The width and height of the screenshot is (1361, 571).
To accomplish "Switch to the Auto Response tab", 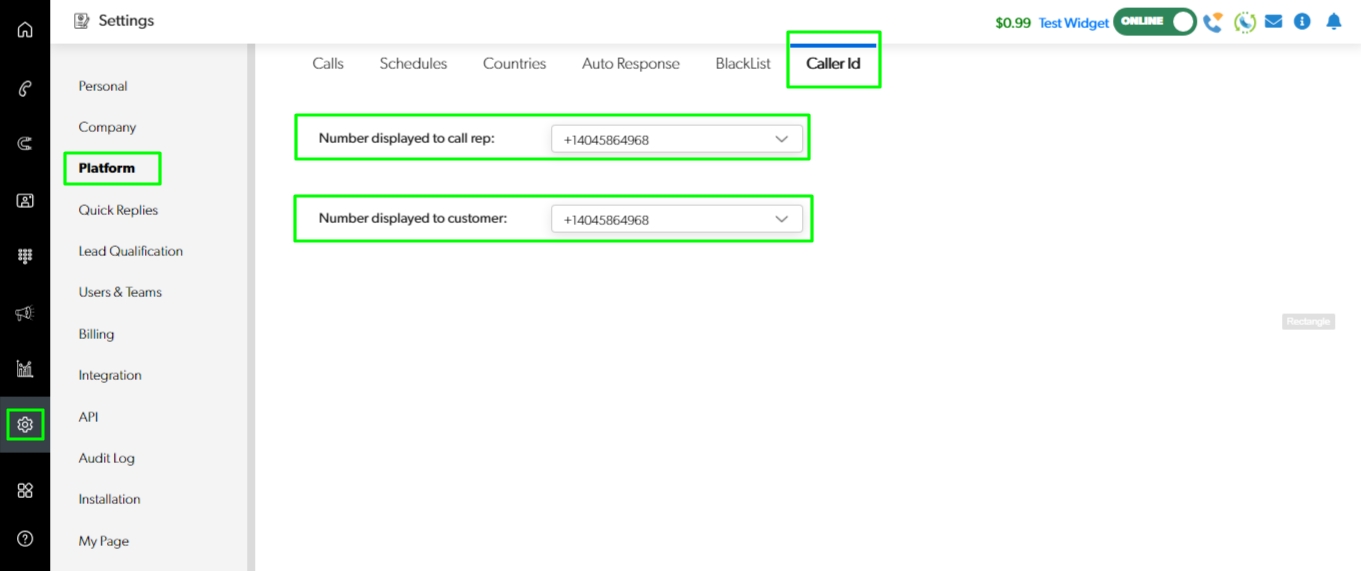I will click(x=630, y=64).
